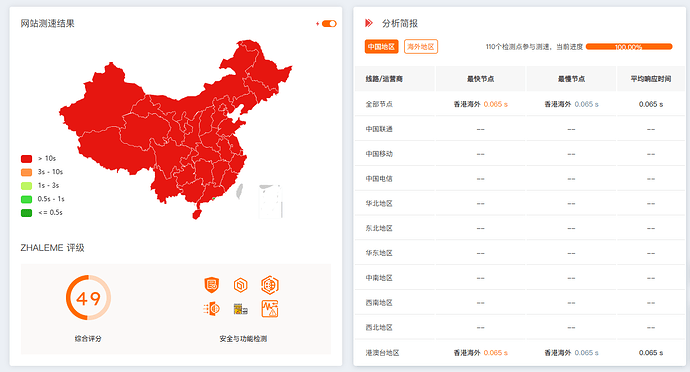Switch to the 海外地区 tab

(421, 47)
